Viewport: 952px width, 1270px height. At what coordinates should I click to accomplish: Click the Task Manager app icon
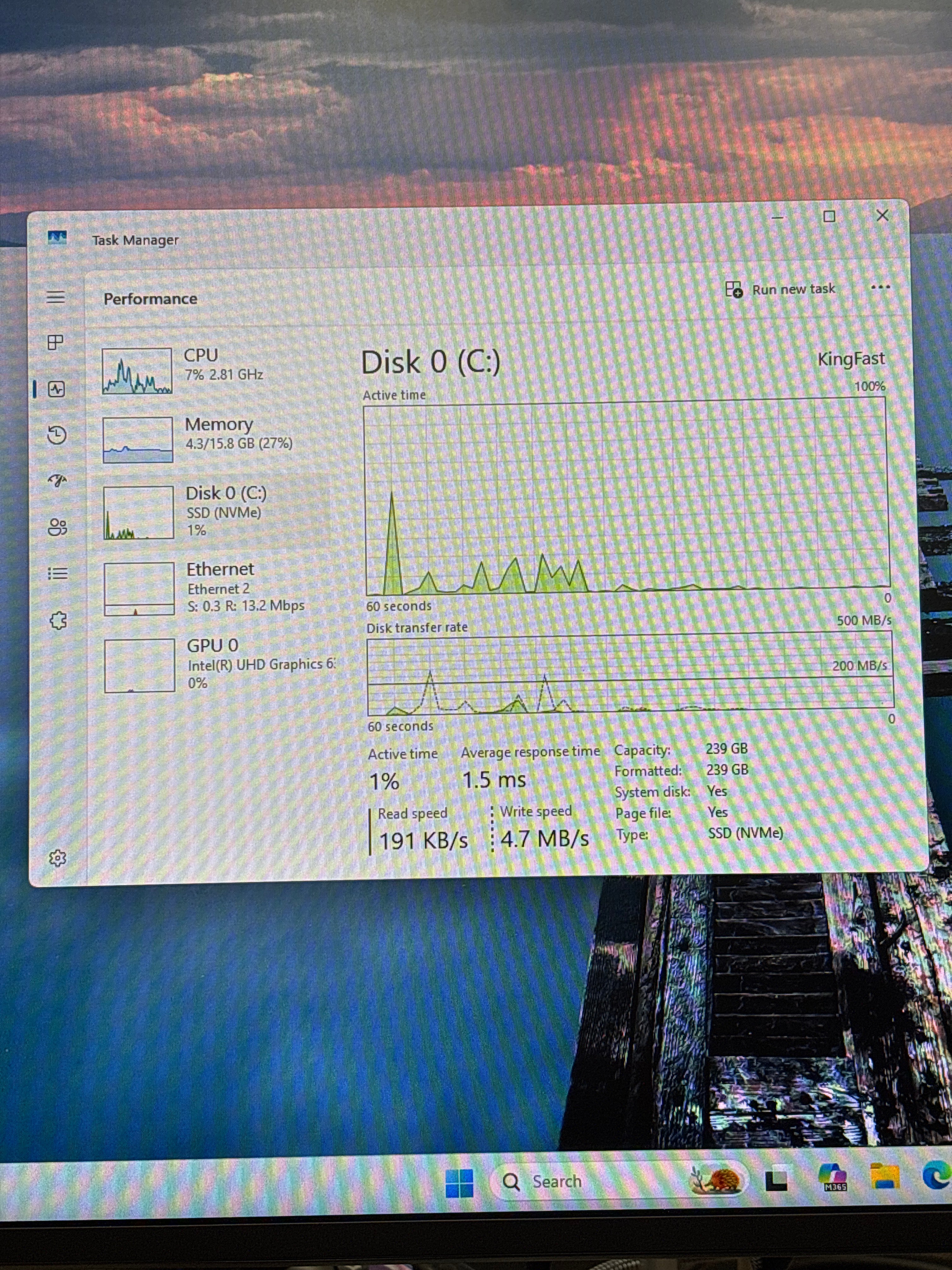tap(57, 237)
